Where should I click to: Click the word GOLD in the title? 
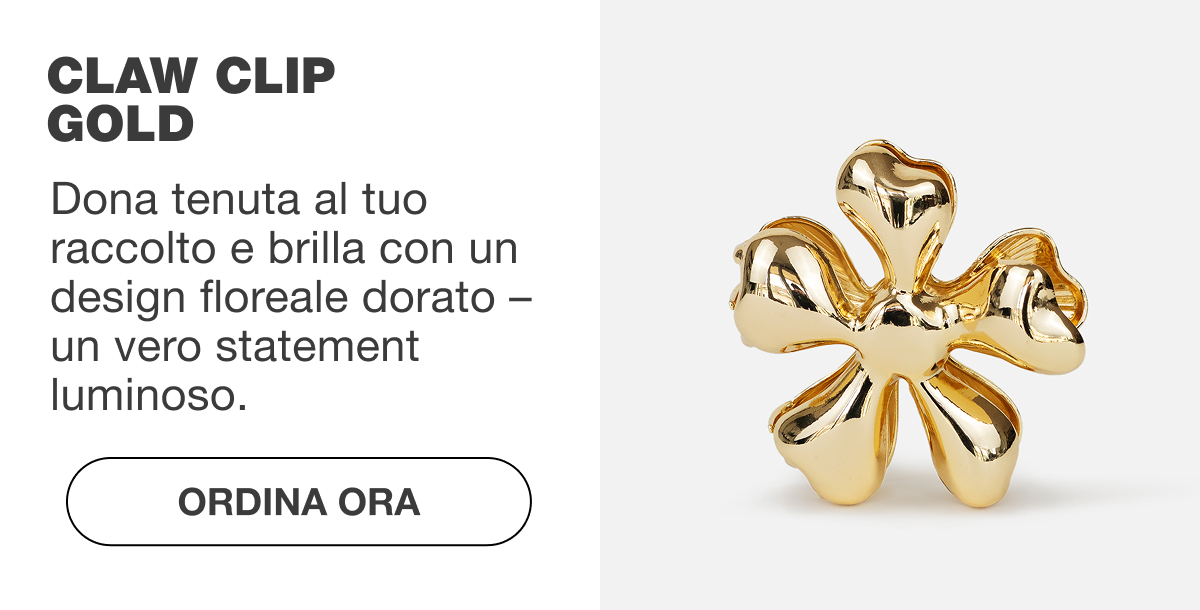120,124
